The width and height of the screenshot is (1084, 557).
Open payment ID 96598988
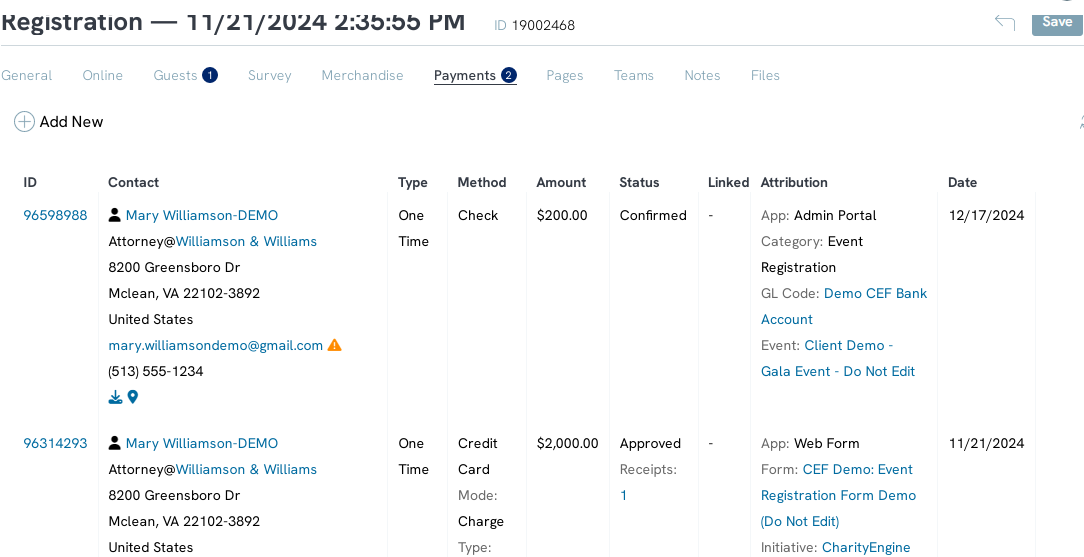point(55,215)
